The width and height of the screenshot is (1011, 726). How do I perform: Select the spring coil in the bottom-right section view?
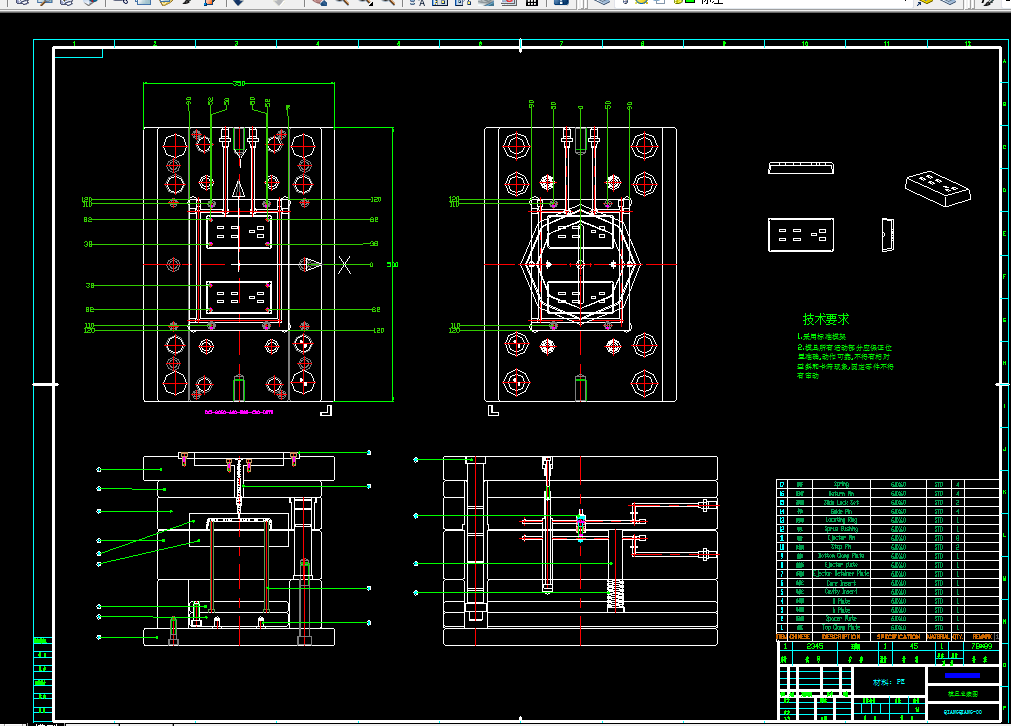[616, 594]
